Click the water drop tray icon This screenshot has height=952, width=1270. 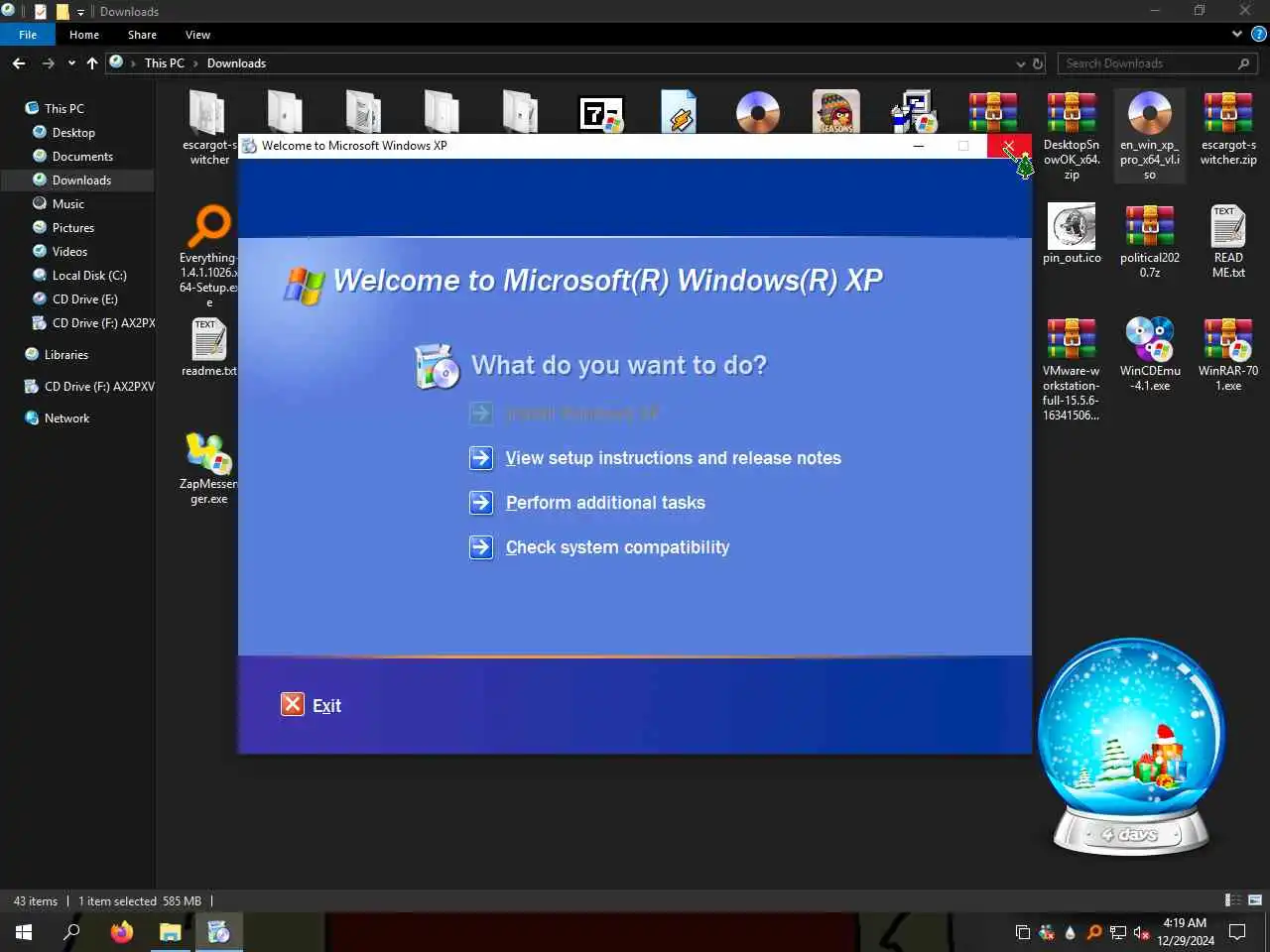(1070, 932)
